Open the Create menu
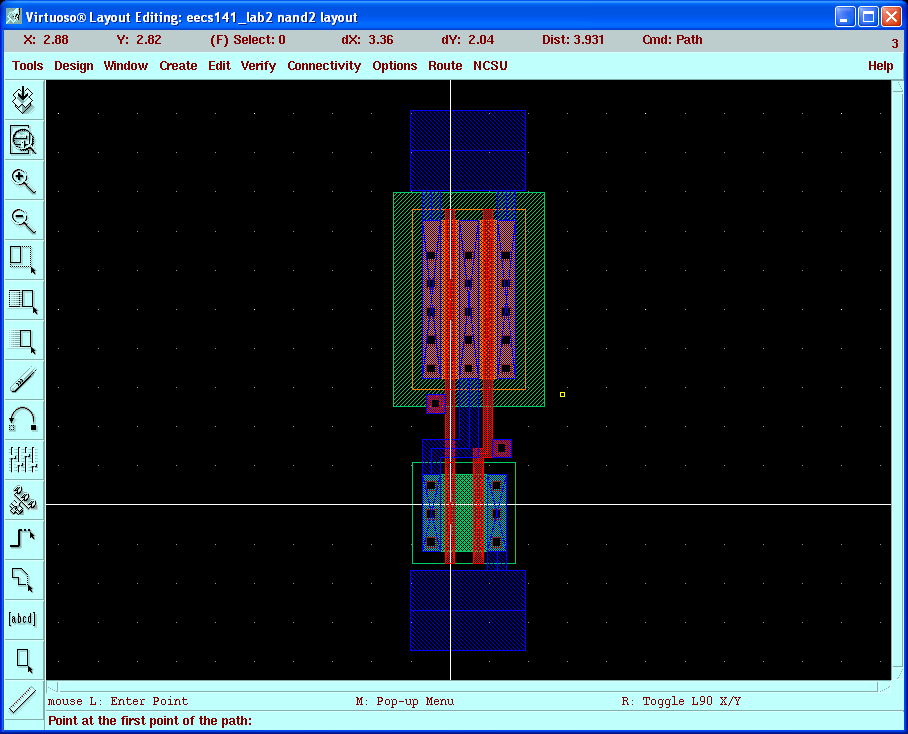The image size is (908, 734). point(178,66)
